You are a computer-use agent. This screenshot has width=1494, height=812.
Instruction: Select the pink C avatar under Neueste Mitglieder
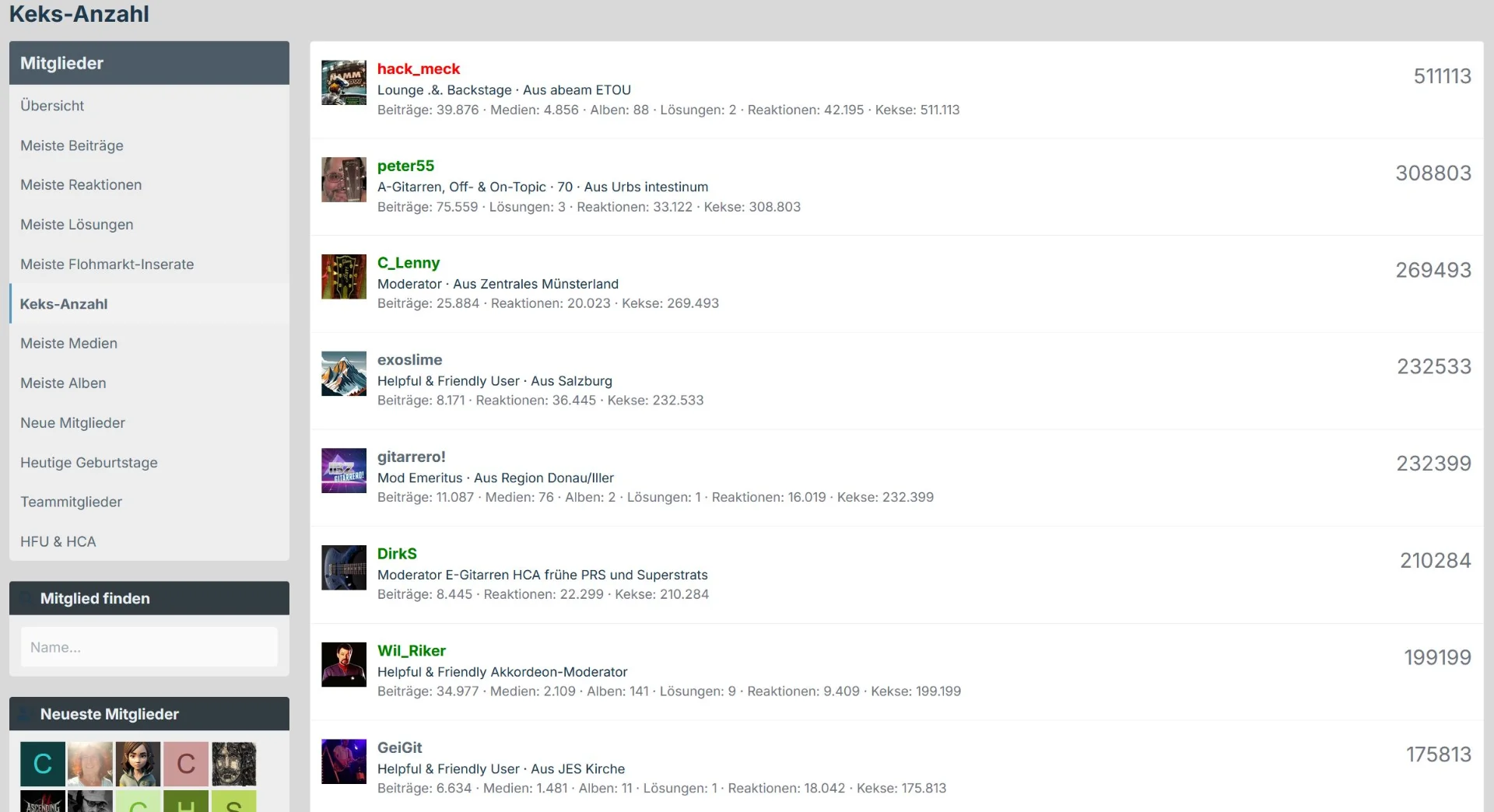pyautogui.click(x=186, y=764)
